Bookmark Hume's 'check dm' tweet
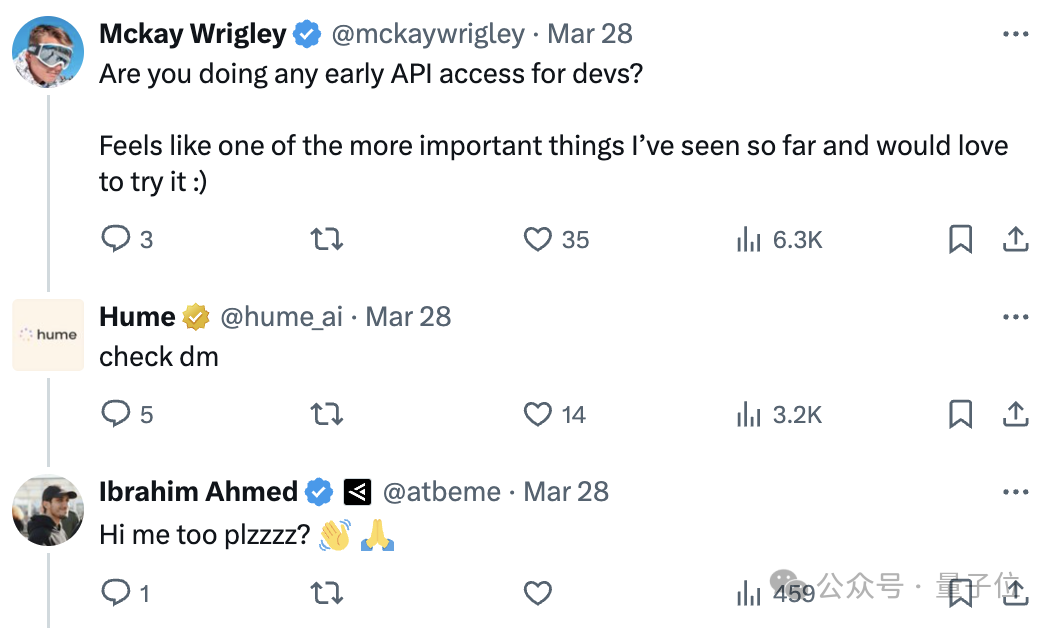This screenshot has height=628, width=1054. (960, 414)
